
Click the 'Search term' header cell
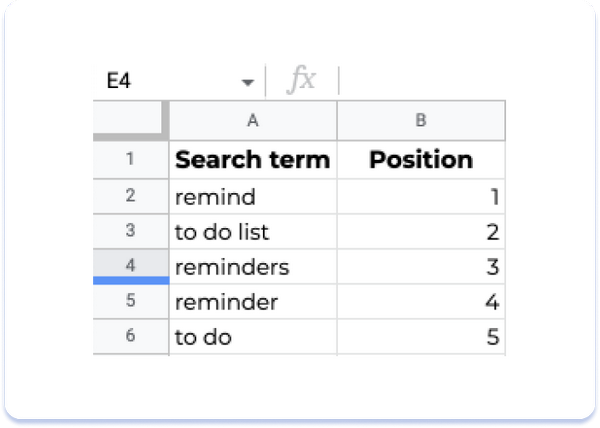point(253,159)
